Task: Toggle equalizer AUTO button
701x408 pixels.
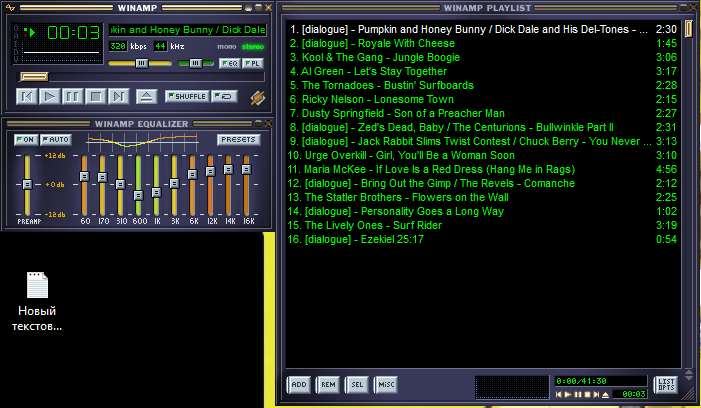Action: click(x=56, y=140)
